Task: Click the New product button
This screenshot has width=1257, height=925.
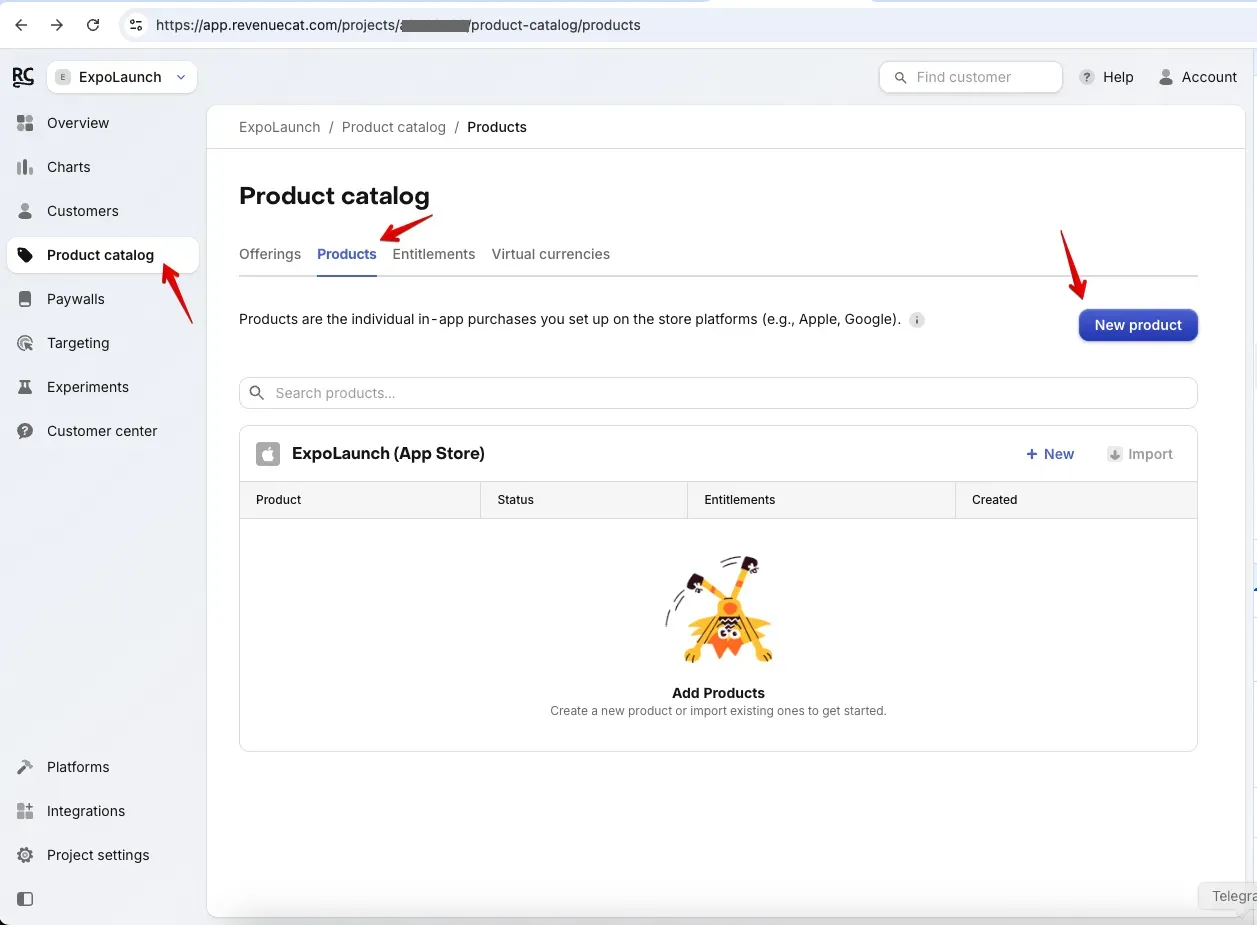Action: [1138, 325]
